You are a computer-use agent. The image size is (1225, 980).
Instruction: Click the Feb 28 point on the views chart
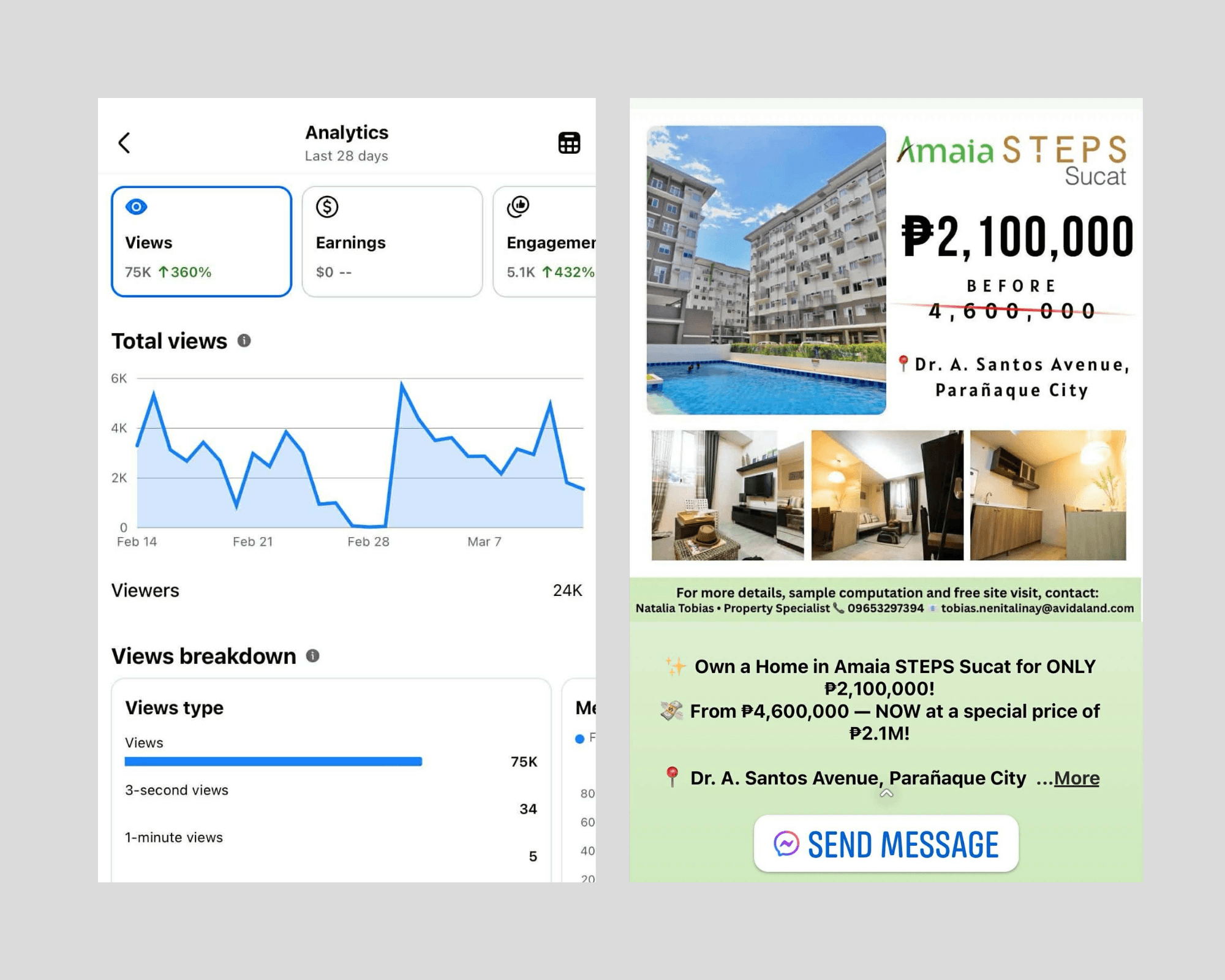(x=369, y=526)
